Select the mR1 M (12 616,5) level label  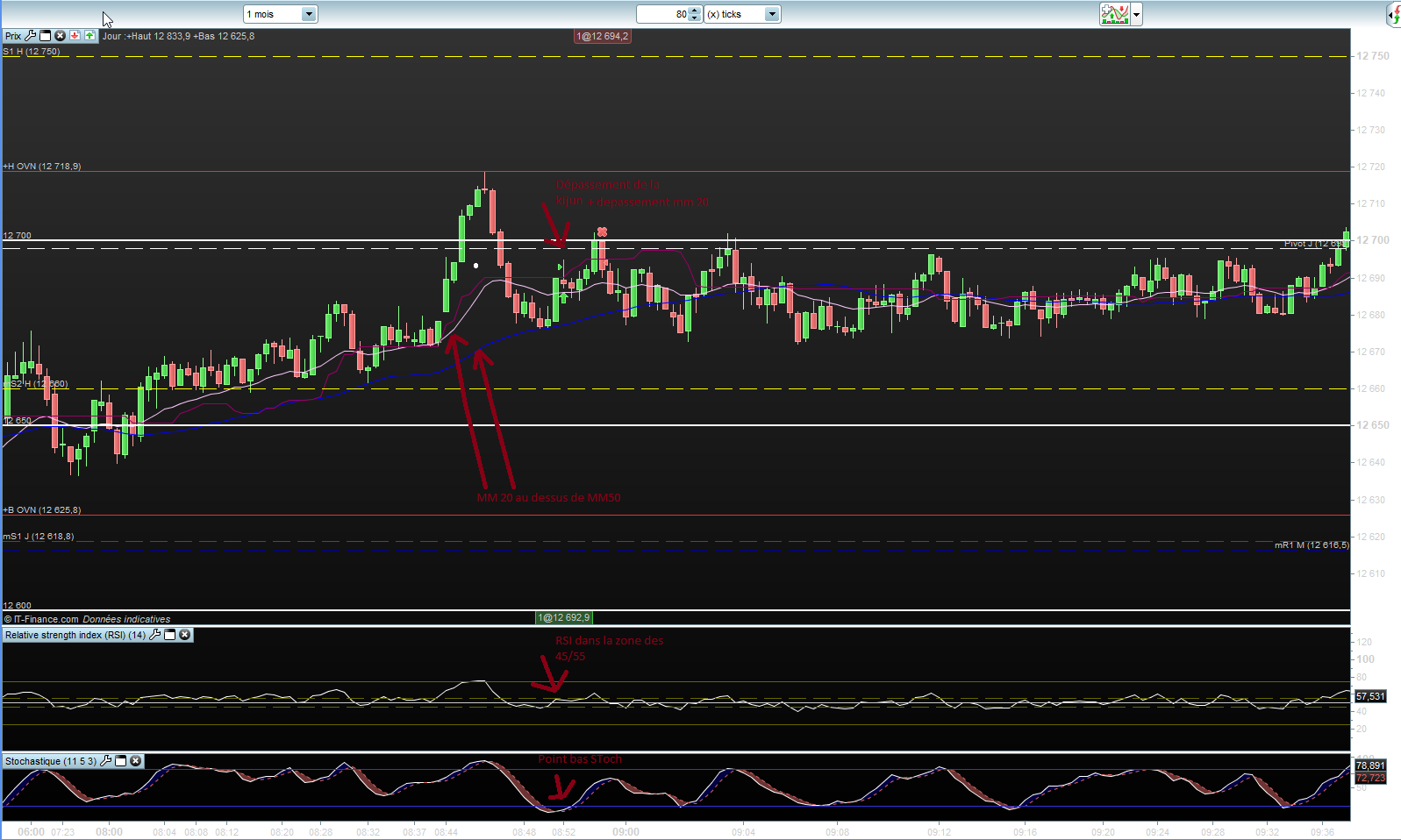coord(1312,545)
